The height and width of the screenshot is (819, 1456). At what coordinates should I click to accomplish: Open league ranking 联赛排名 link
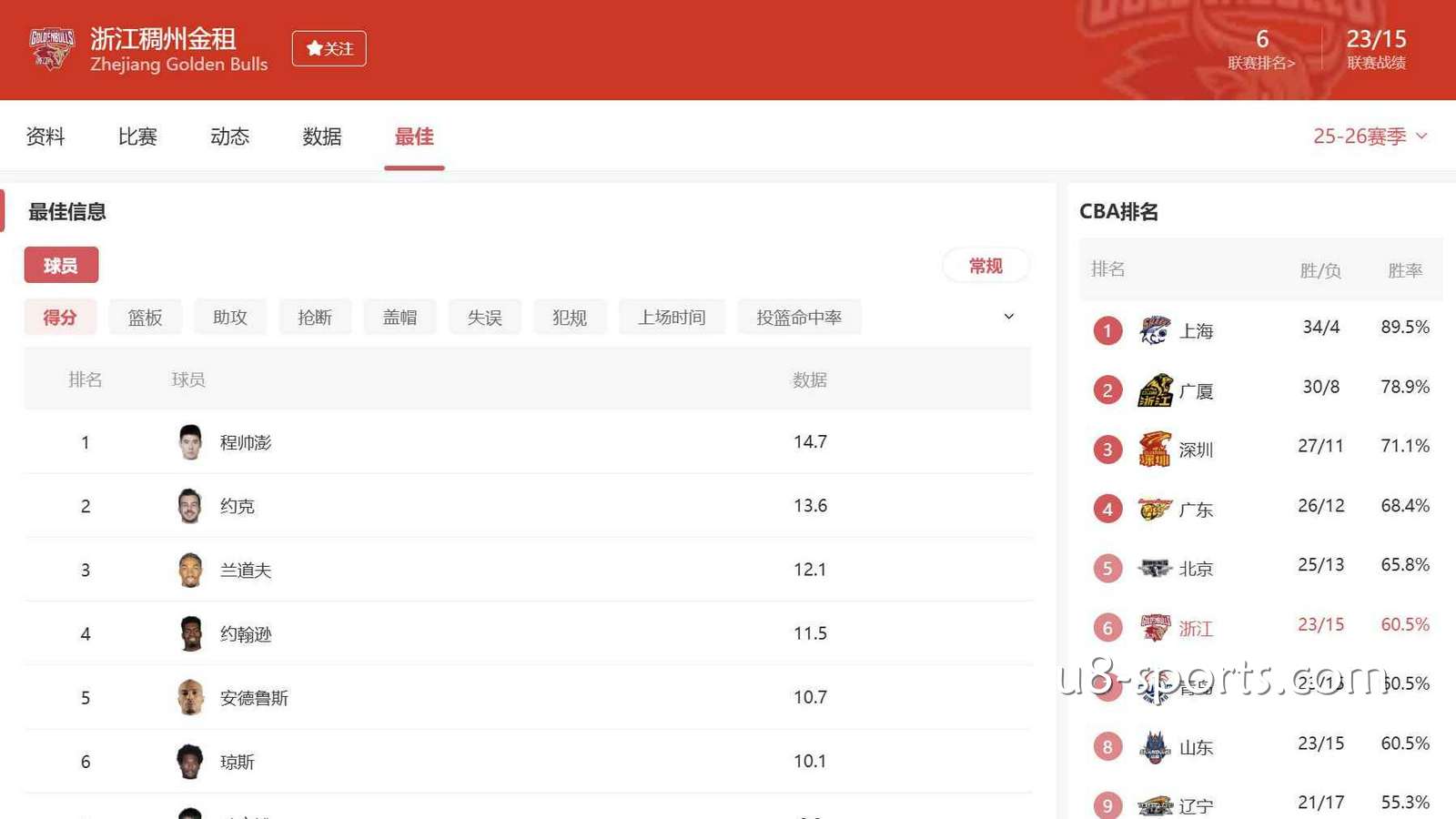(1261, 63)
